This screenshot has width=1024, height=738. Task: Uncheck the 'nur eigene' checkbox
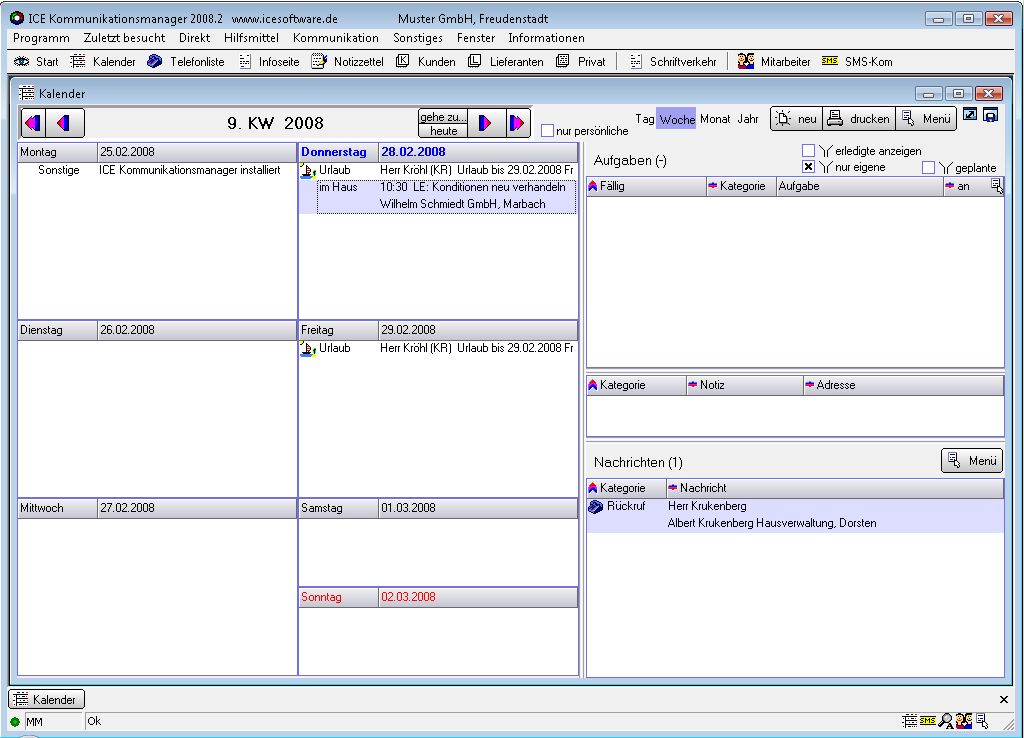[x=808, y=167]
